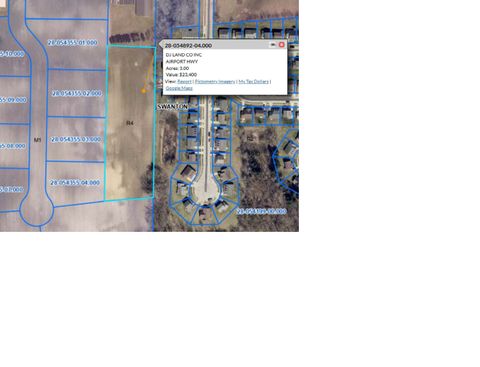Open the My Tax Dollars link
The image size is (480, 367).
click(254, 81)
